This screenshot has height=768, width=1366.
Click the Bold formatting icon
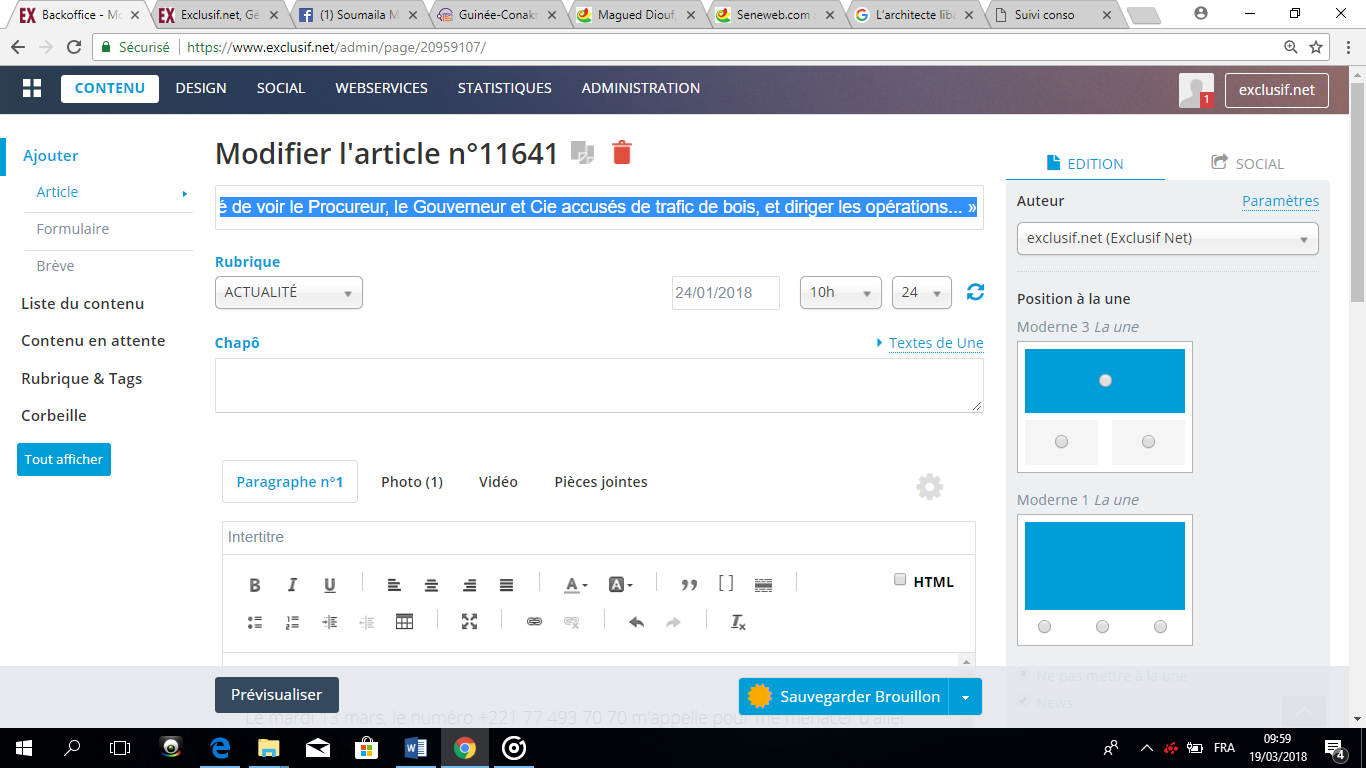click(x=255, y=585)
